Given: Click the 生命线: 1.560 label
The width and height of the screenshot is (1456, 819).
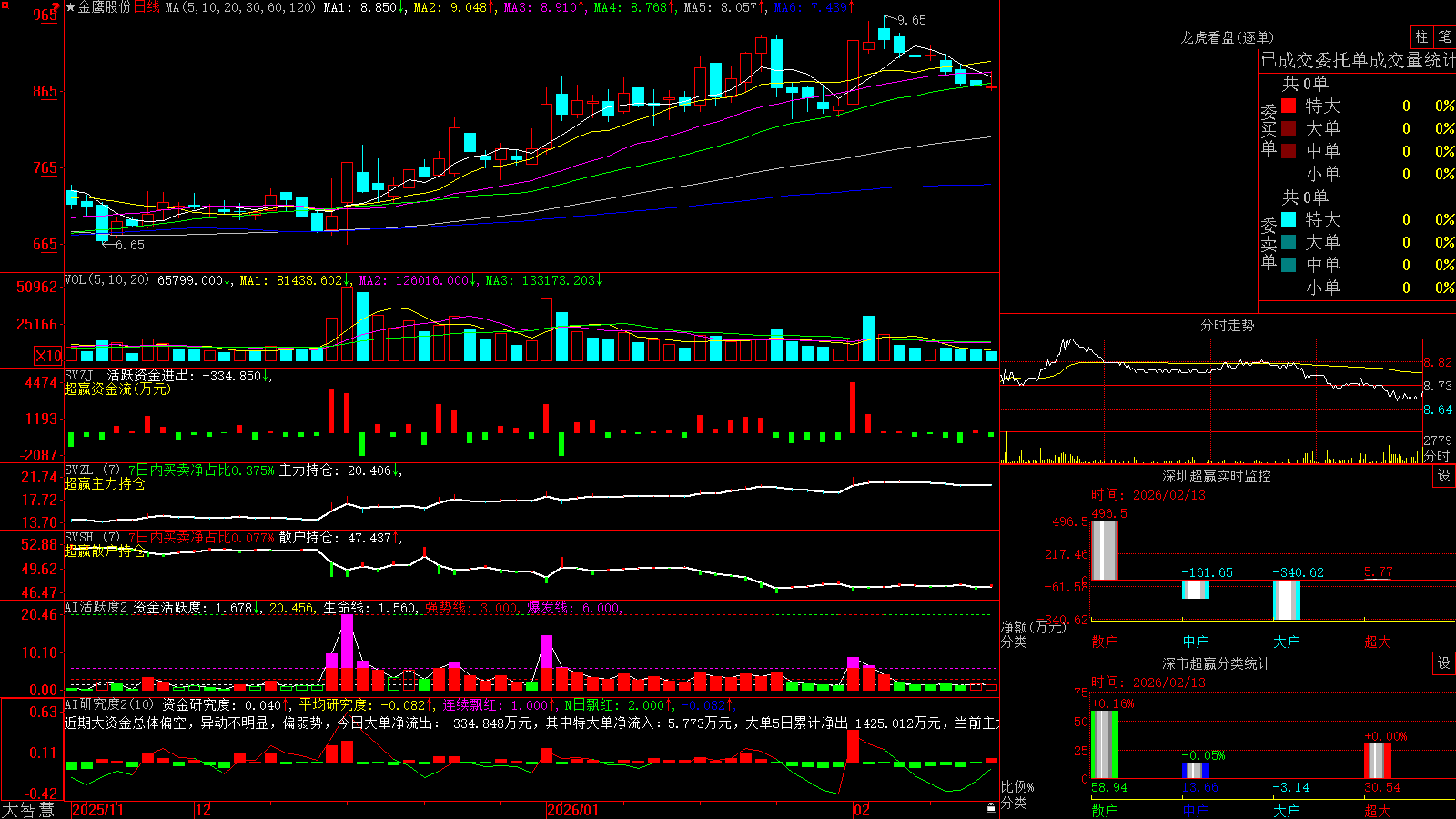Looking at the screenshot, I should coord(370,608).
